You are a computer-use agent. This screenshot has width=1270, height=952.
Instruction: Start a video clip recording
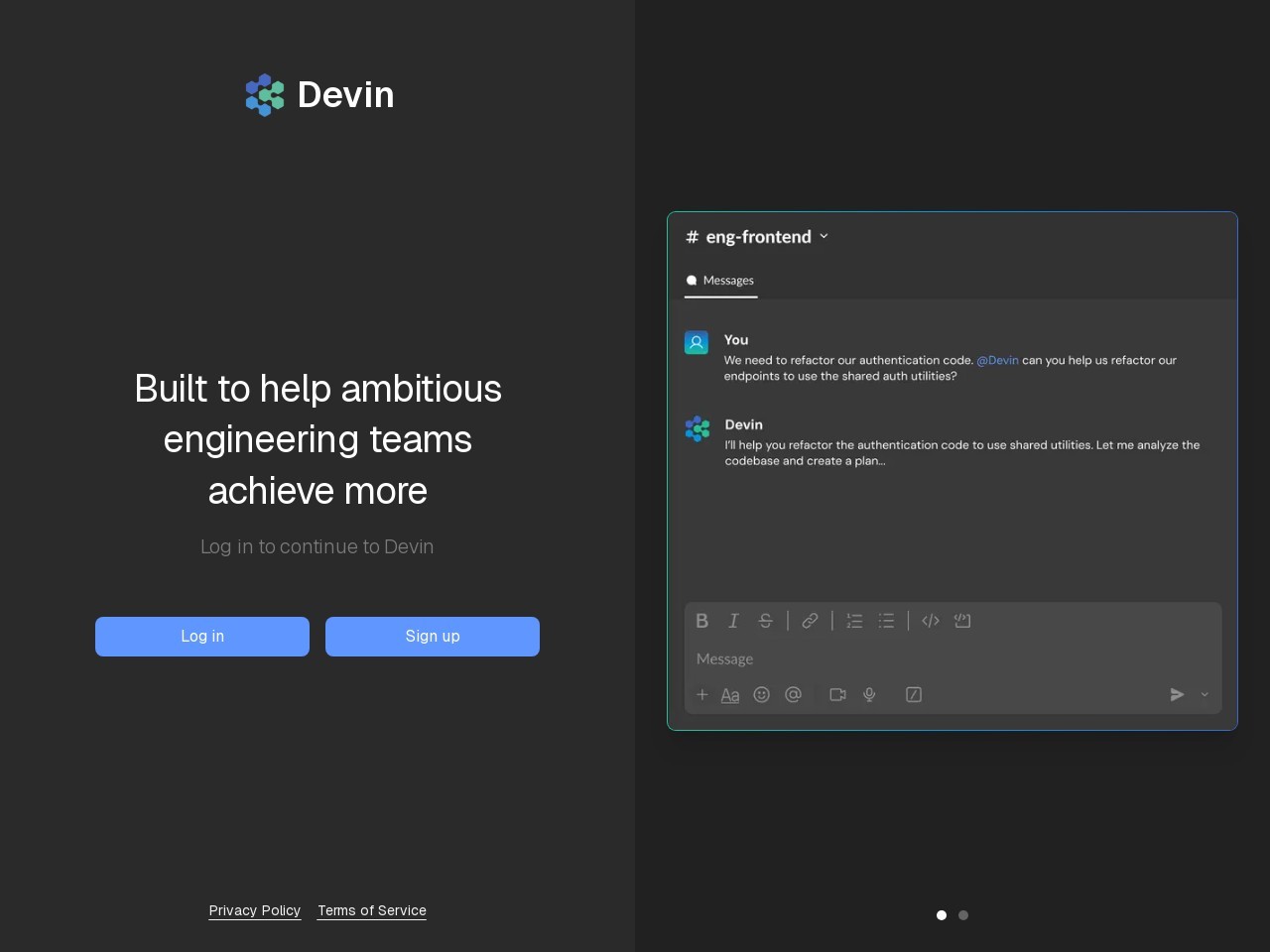[837, 694]
